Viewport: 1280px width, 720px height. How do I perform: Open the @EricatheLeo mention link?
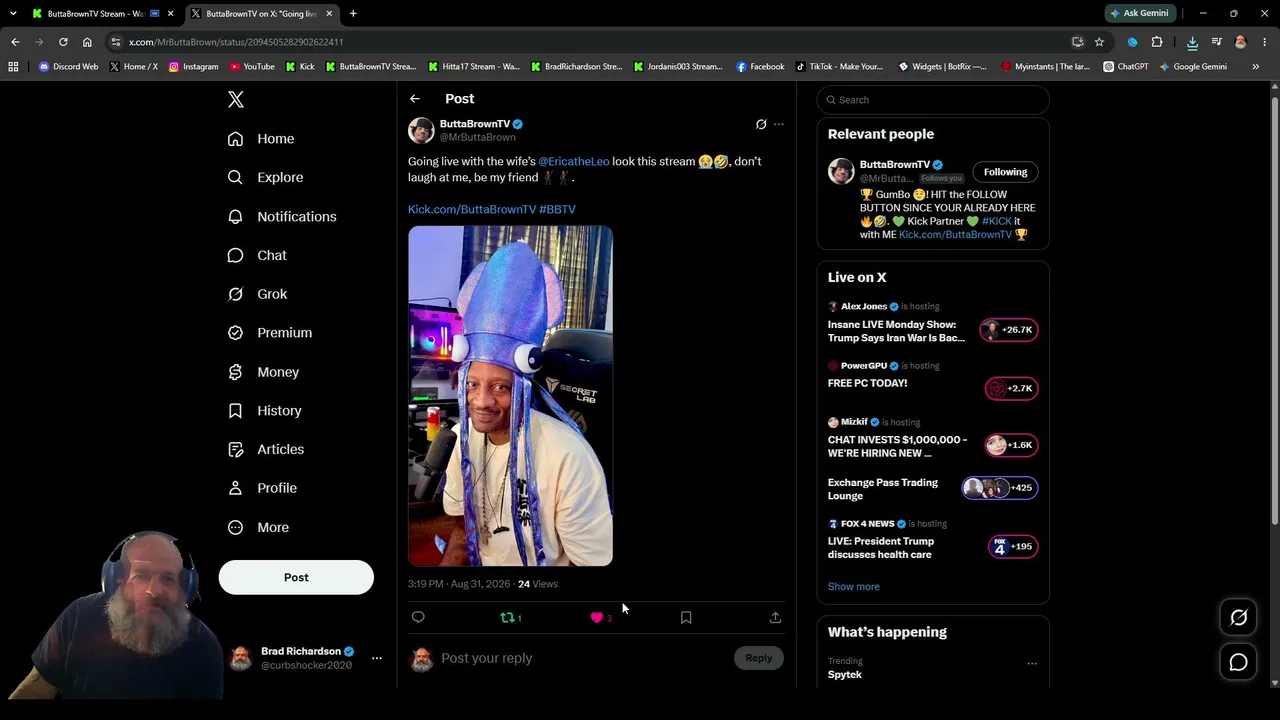574,162
